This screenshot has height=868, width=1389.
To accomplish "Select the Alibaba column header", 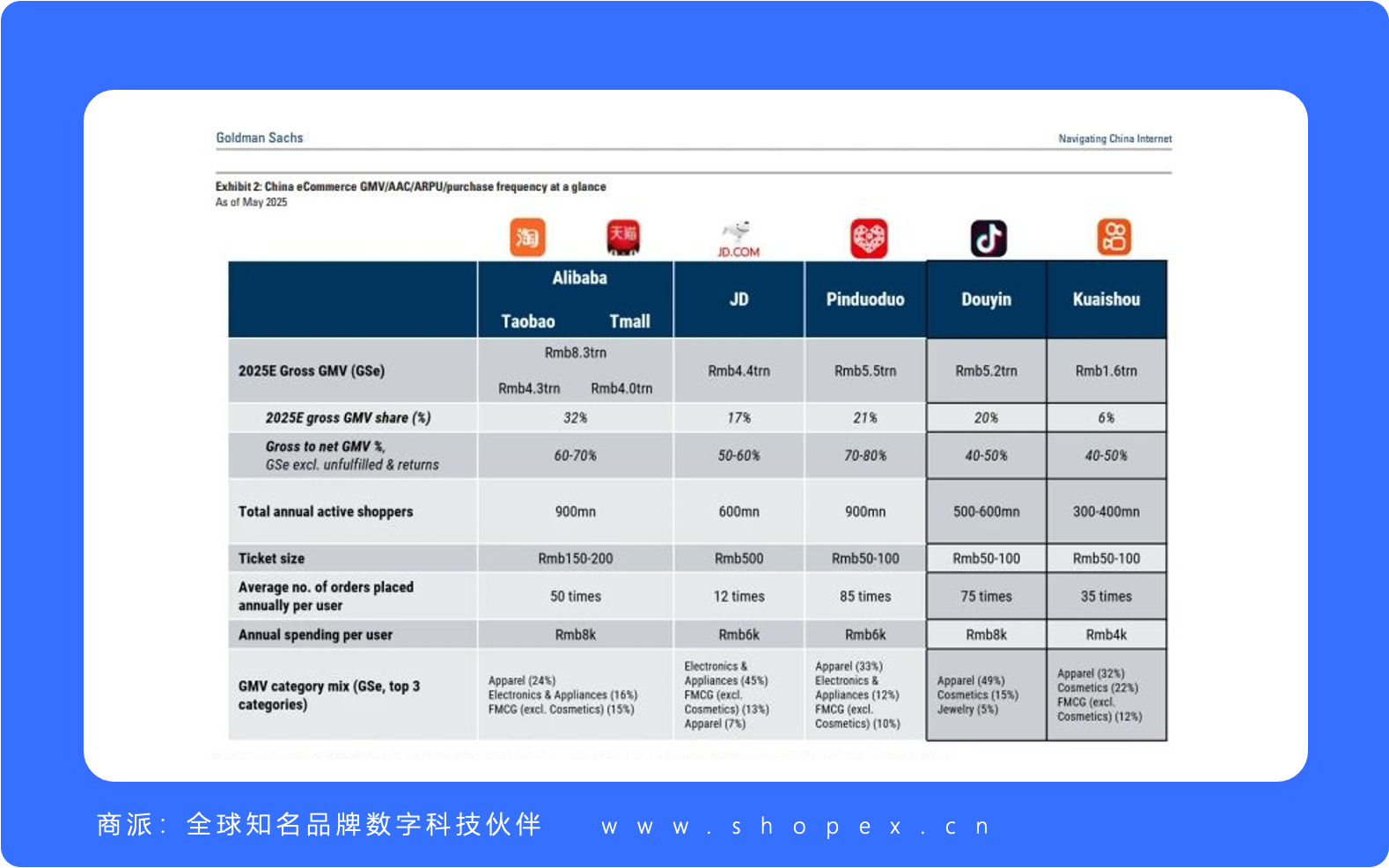I will pyautogui.click(x=579, y=278).
